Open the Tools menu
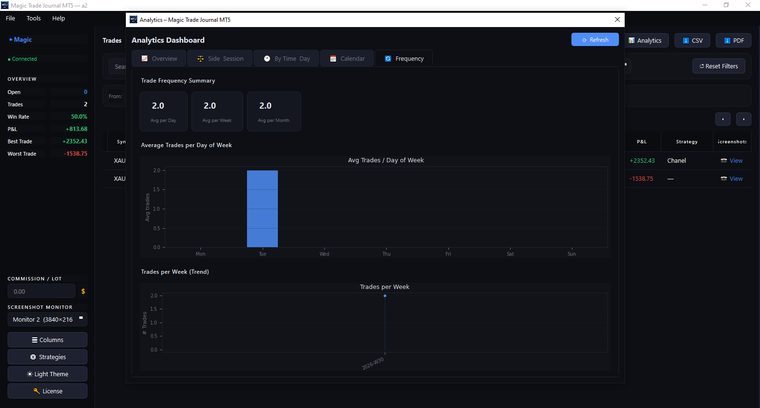The width and height of the screenshot is (760, 408). 33,18
